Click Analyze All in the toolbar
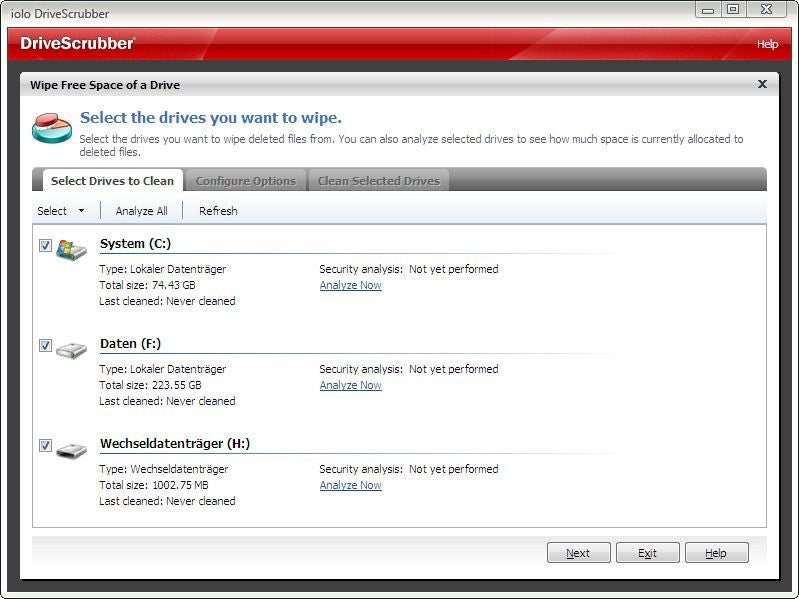This screenshot has width=799, height=599. (x=141, y=211)
